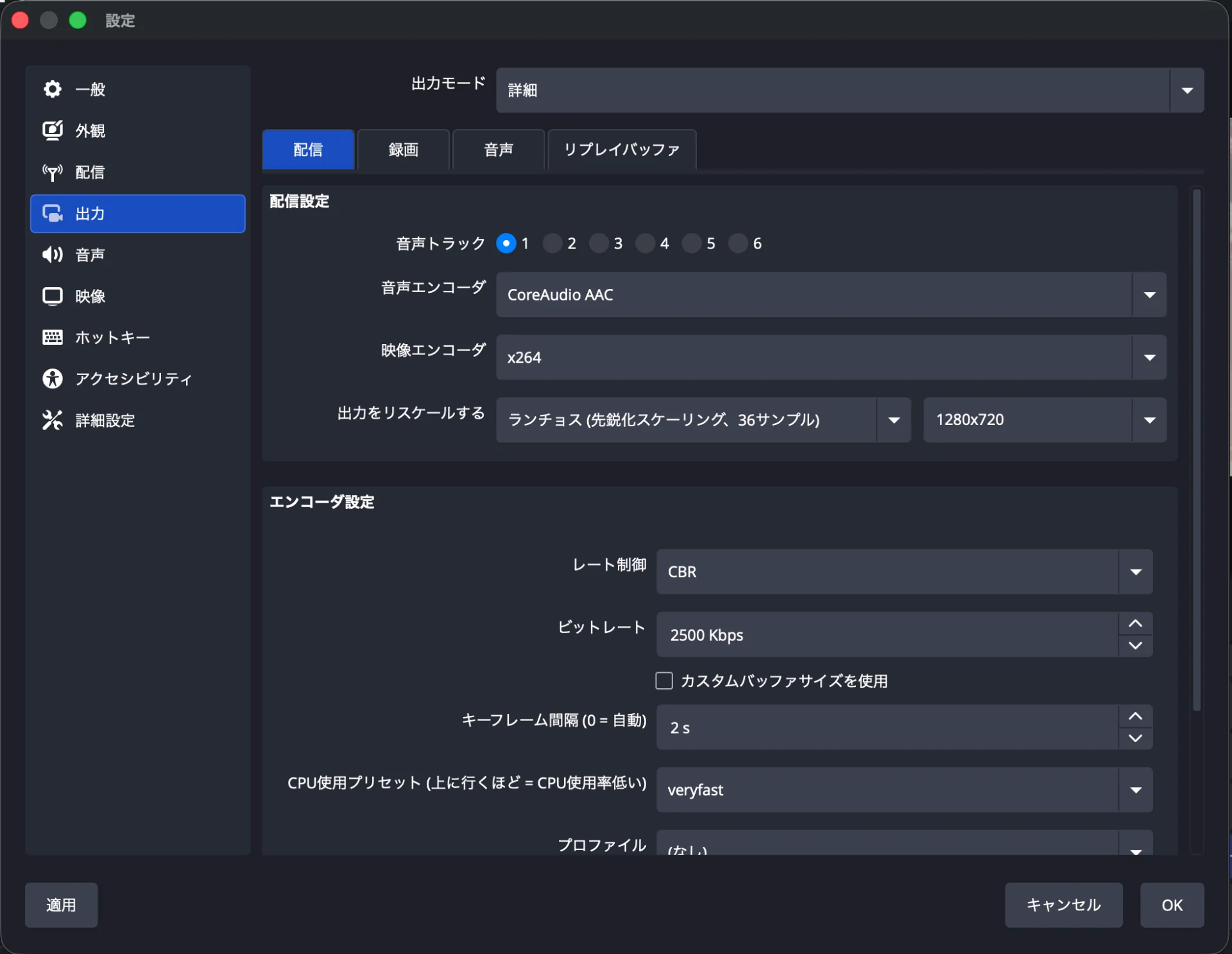Click the keyboard icon for ホットキー
The width and height of the screenshot is (1232, 954).
53,337
